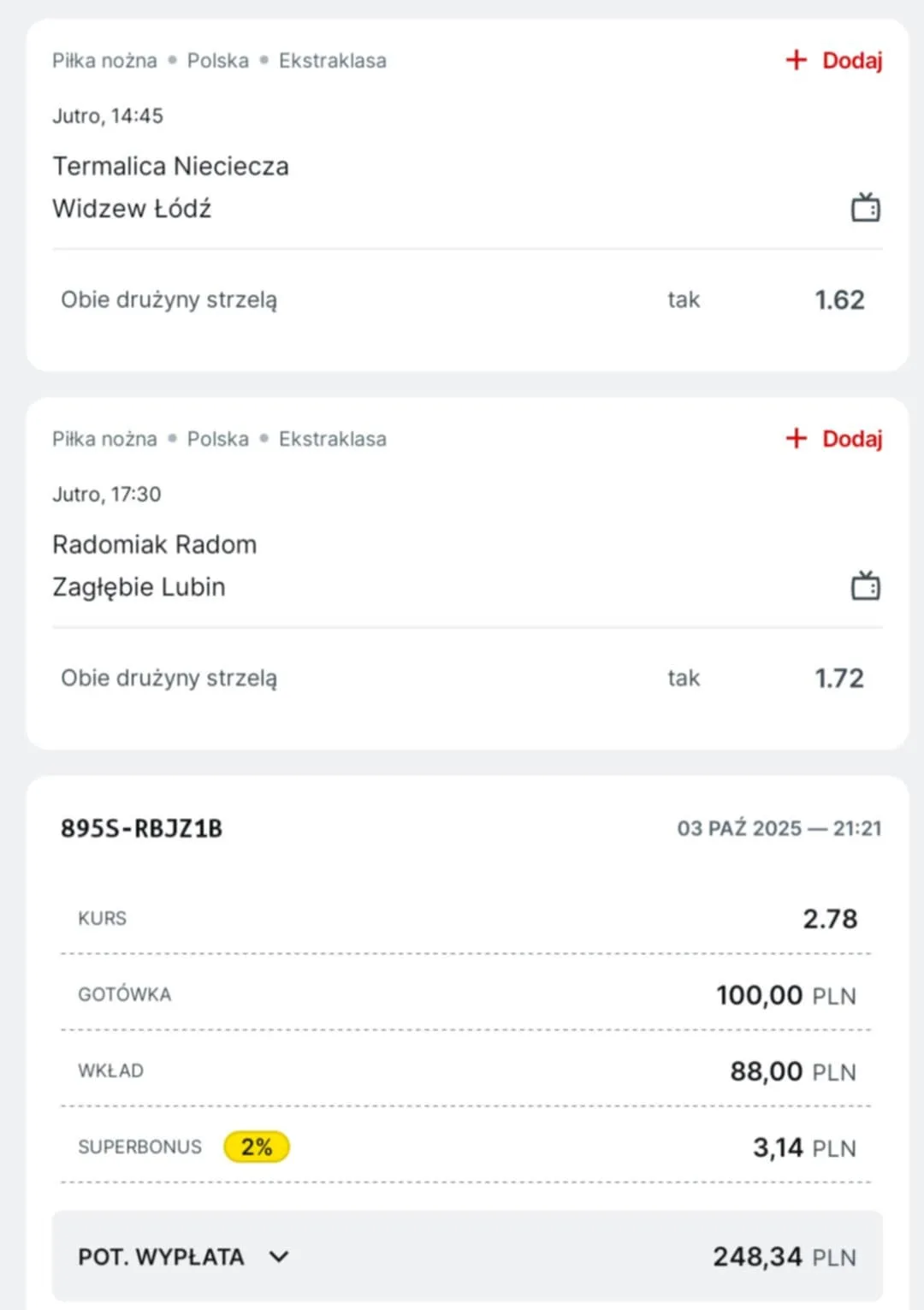Open Polska breadcrumb in first card
The width and height of the screenshot is (924, 1310).
[x=218, y=61]
